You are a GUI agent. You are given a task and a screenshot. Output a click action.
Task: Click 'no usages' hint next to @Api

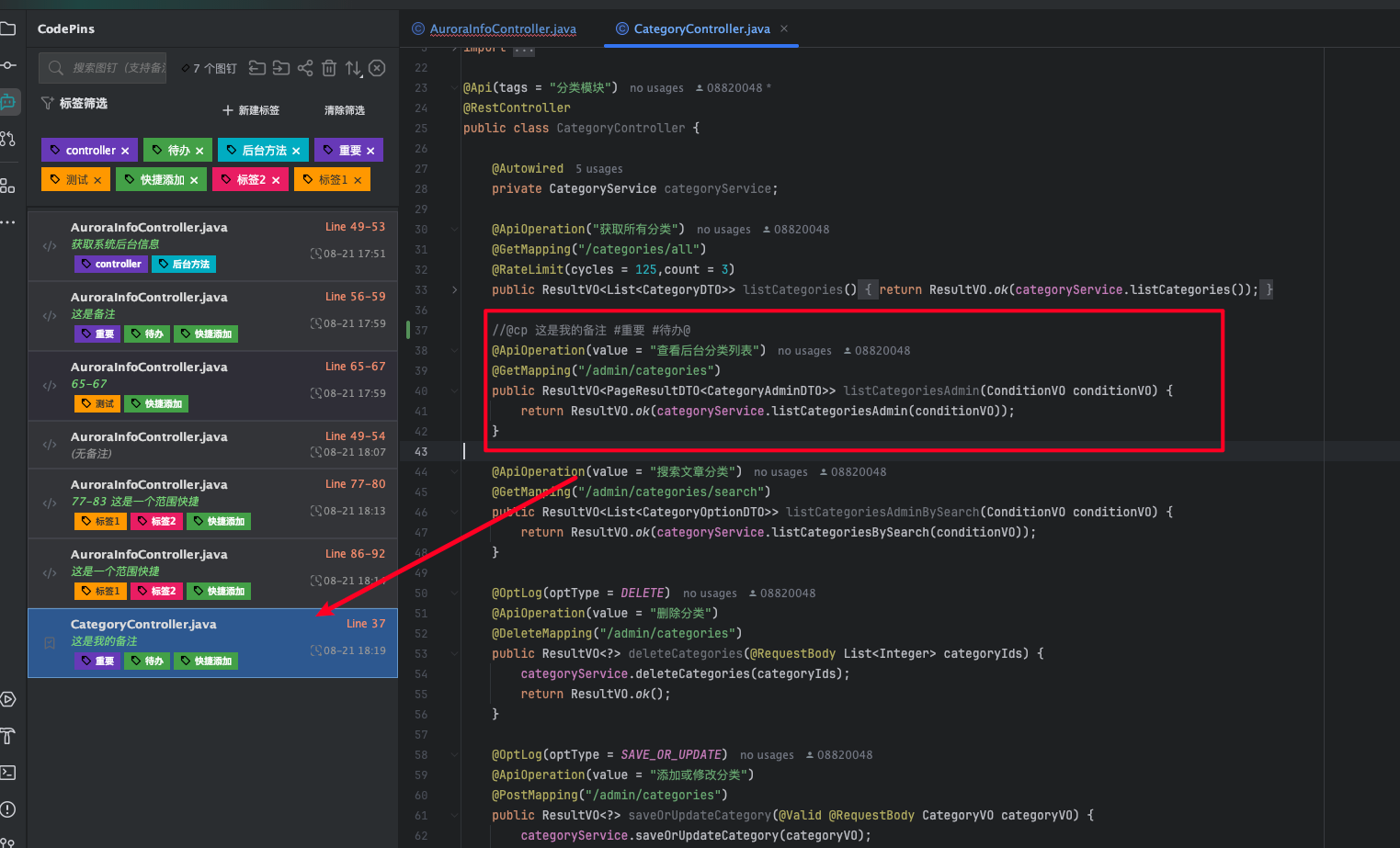(x=656, y=88)
